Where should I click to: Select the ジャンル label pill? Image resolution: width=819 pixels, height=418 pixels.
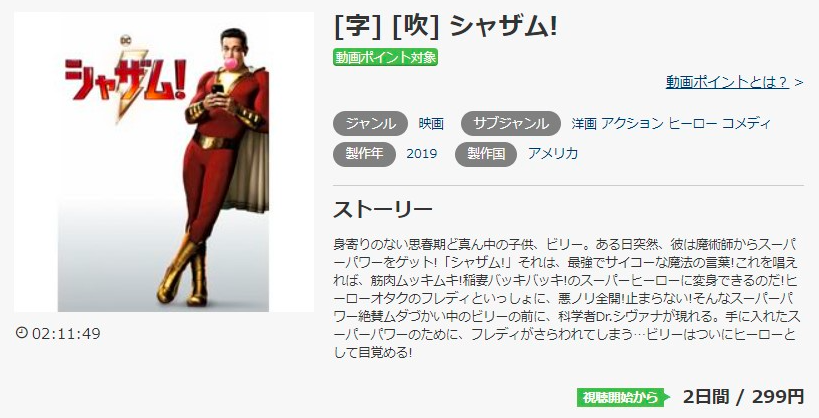(370, 124)
